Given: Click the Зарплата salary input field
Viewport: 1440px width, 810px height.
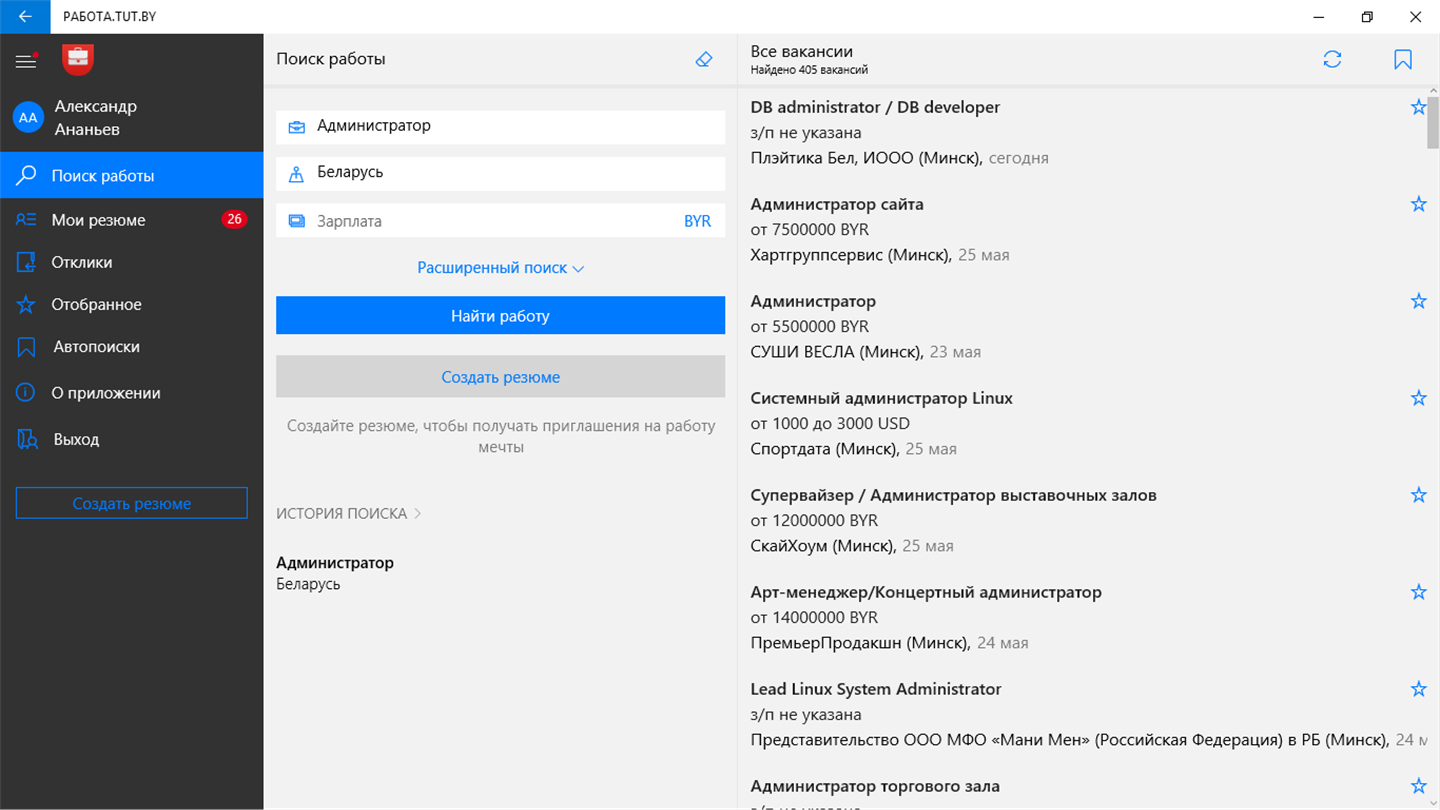Looking at the screenshot, I should [480, 221].
